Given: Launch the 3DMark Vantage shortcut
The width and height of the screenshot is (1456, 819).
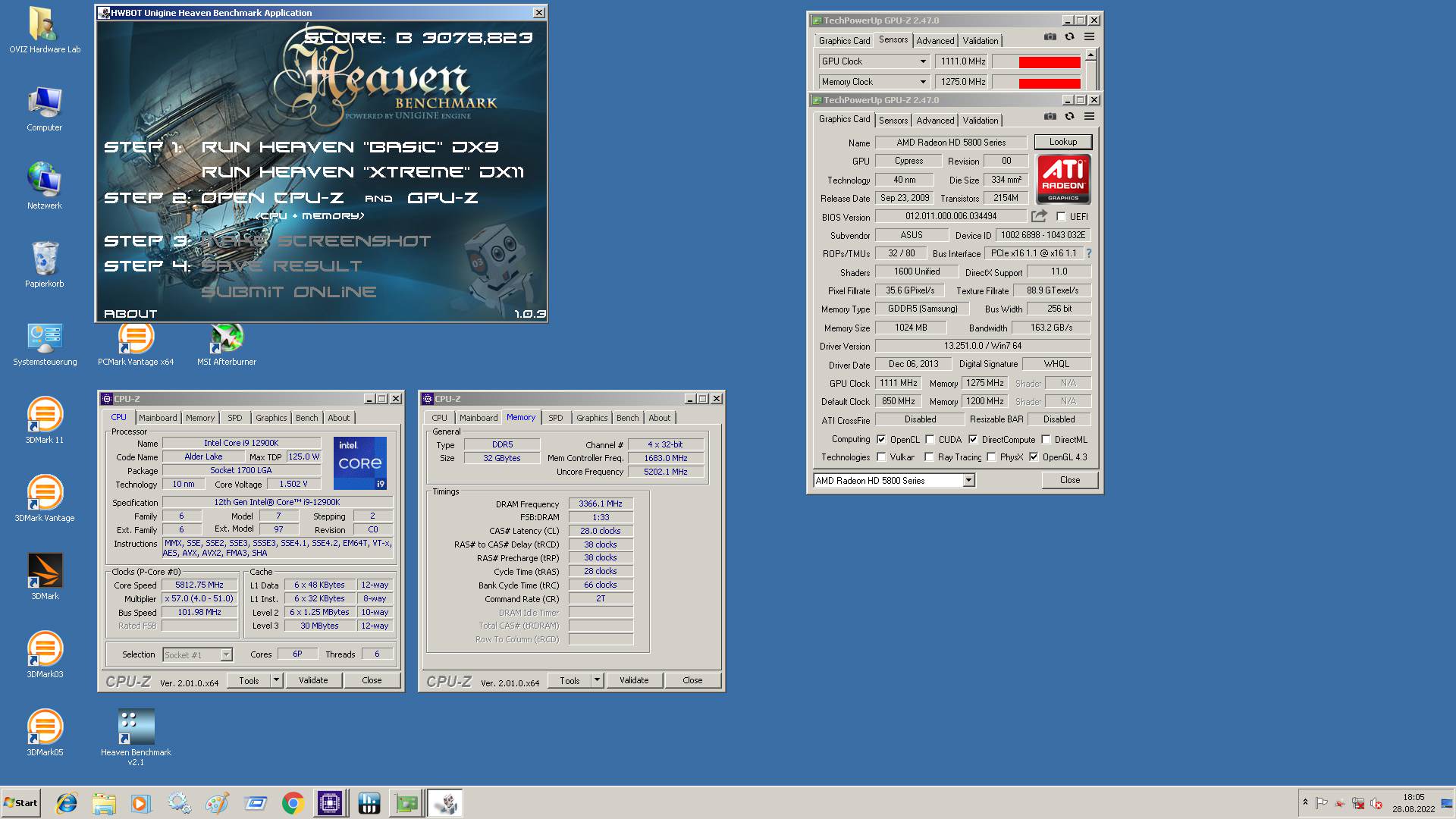Looking at the screenshot, I should click(x=44, y=499).
